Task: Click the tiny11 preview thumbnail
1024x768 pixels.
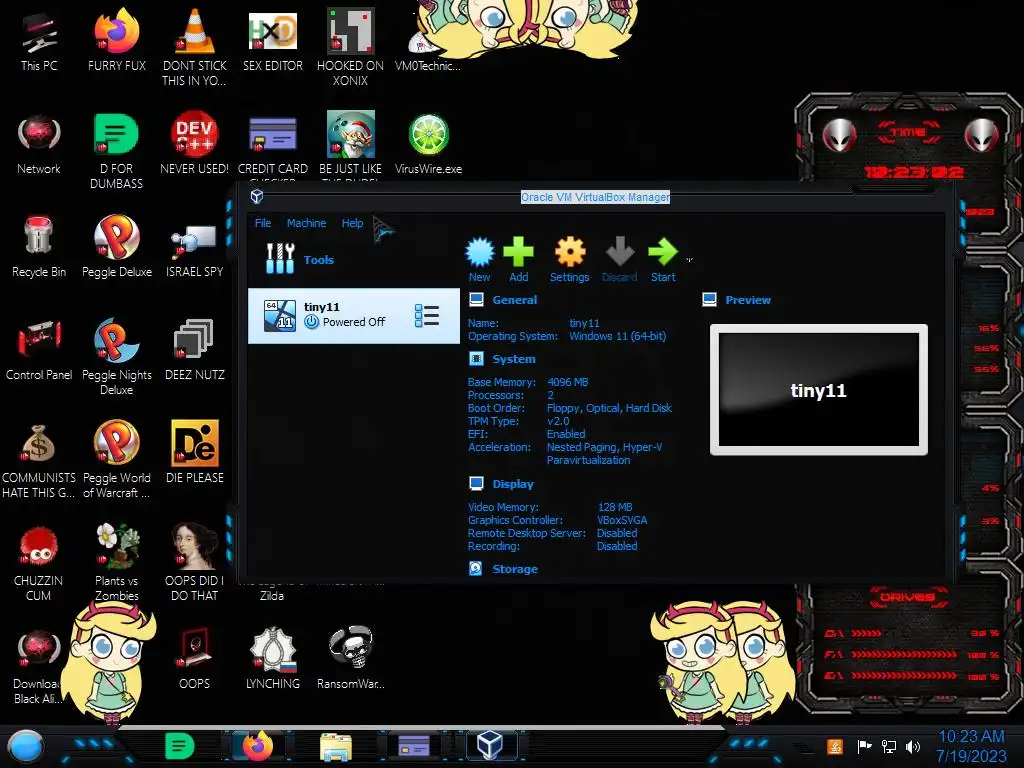Action: (x=818, y=390)
